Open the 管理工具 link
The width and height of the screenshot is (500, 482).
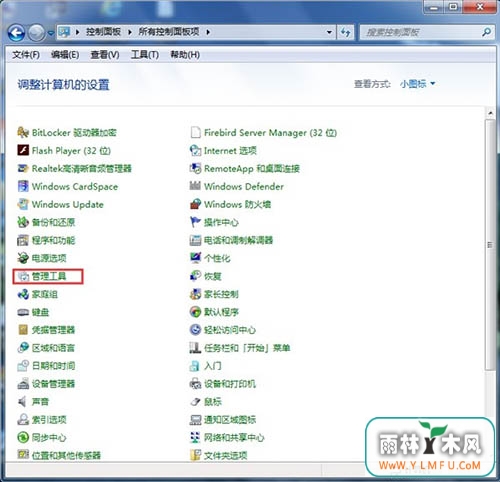pos(49,276)
